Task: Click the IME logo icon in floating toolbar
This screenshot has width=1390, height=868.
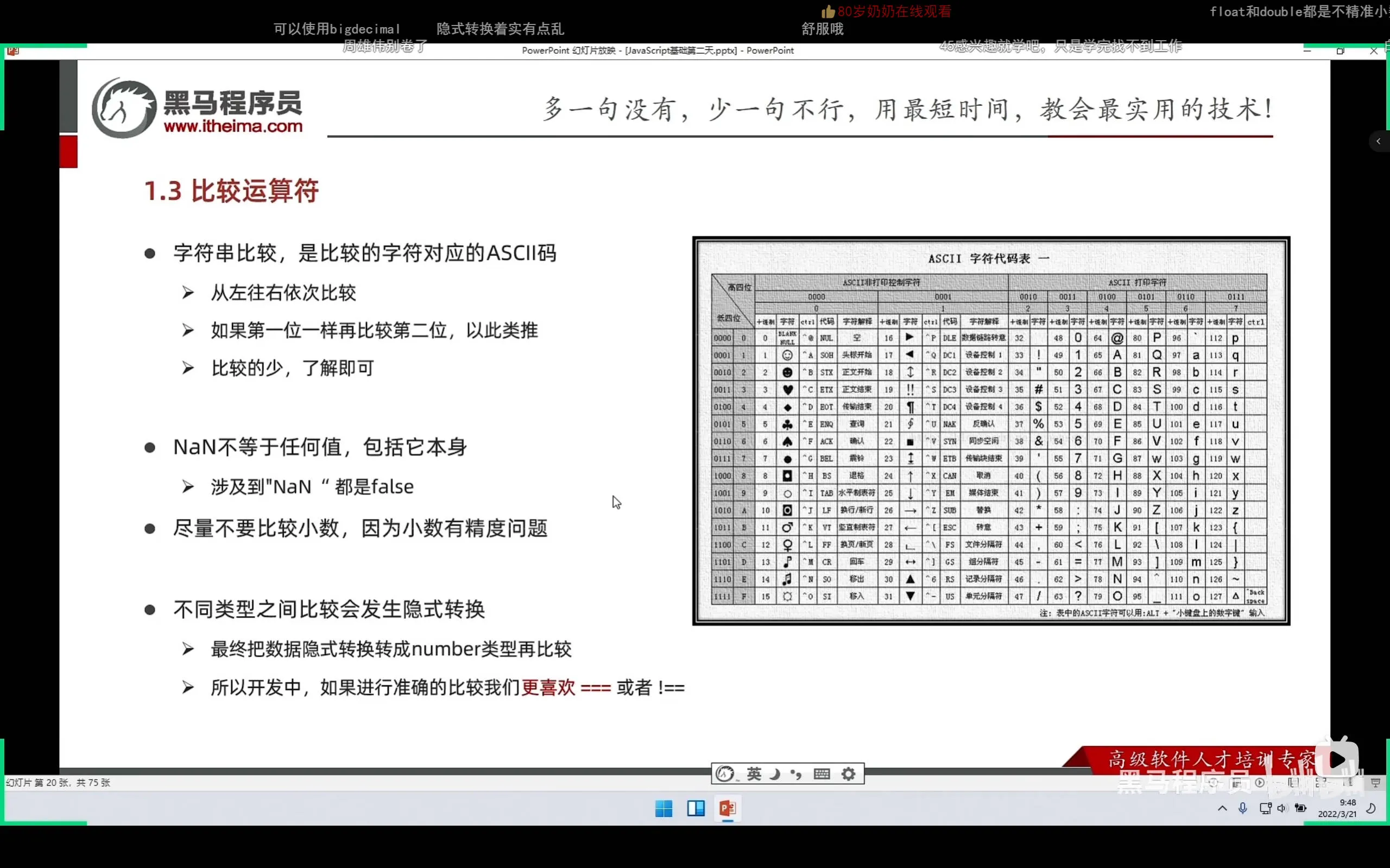Action: click(725, 774)
